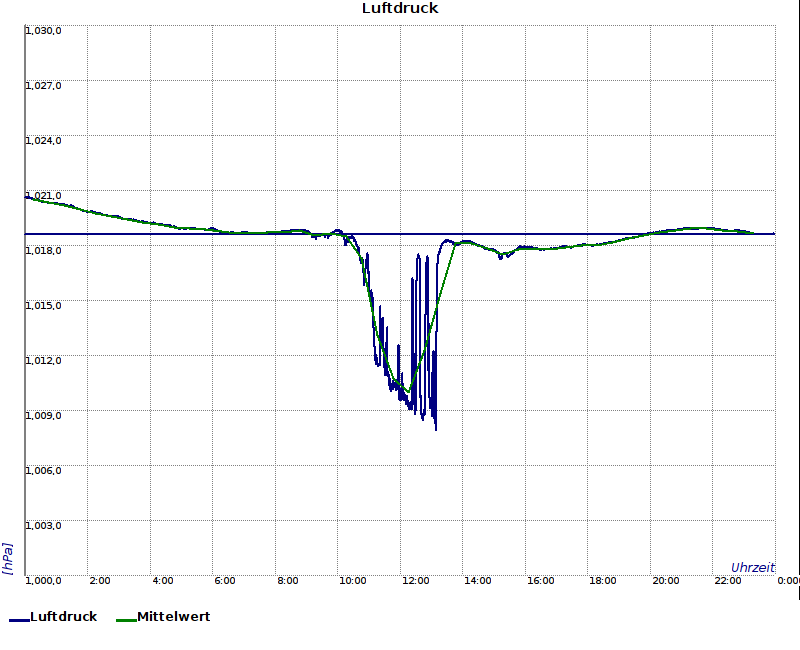Click the lowest point of the green Mittelwert curve
This screenshot has width=800, height=650.
tap(408, 391)
